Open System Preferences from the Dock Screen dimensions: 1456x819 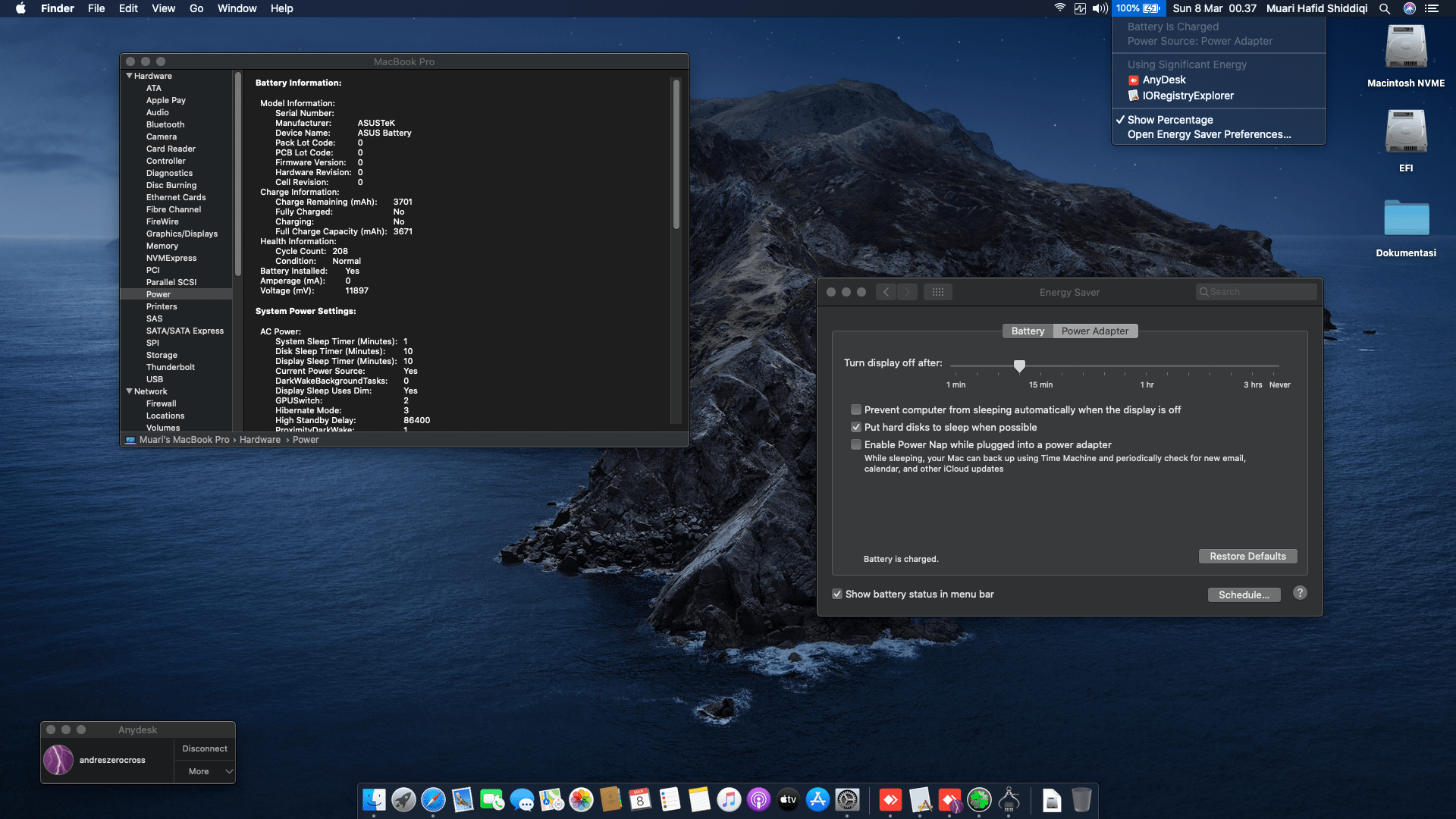[x=847, y=800]
